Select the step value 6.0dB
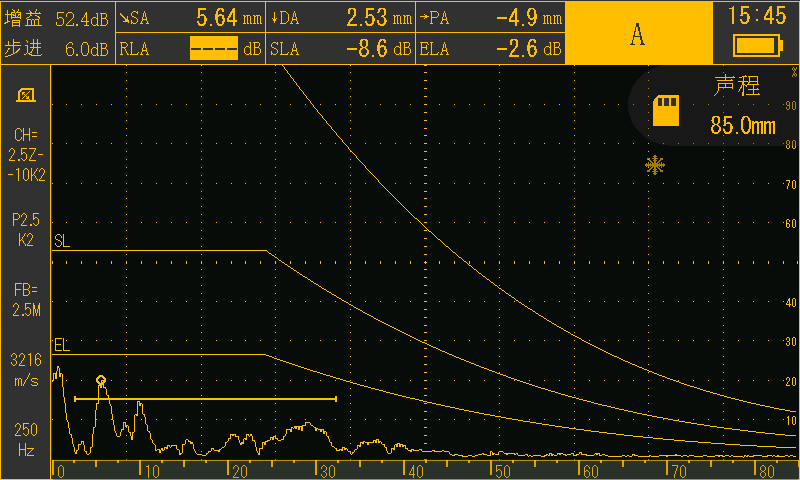The image size is (800, 480). tap(87, 49)
